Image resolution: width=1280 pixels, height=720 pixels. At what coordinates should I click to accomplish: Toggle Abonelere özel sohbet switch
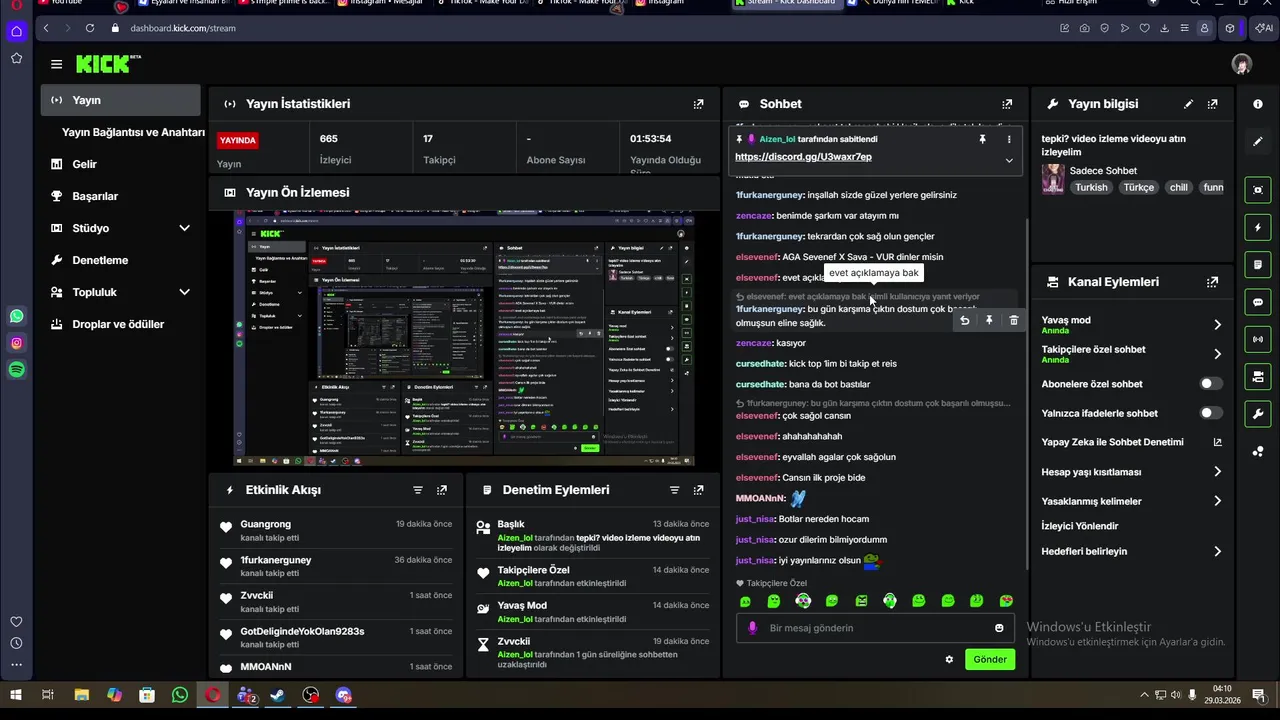[1210, 383]
